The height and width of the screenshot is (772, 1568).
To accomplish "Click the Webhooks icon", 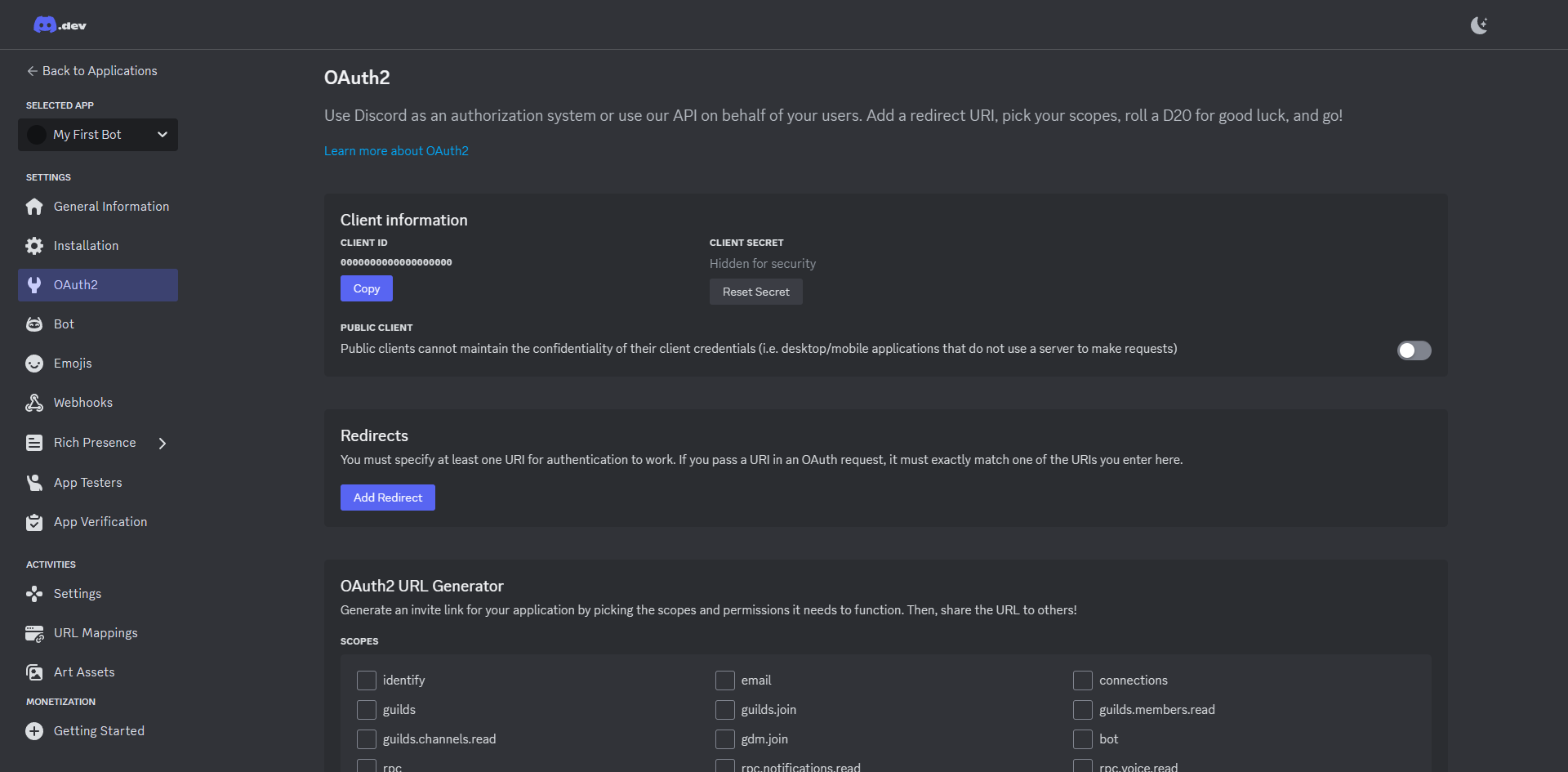I will click(x=34, y=403).
